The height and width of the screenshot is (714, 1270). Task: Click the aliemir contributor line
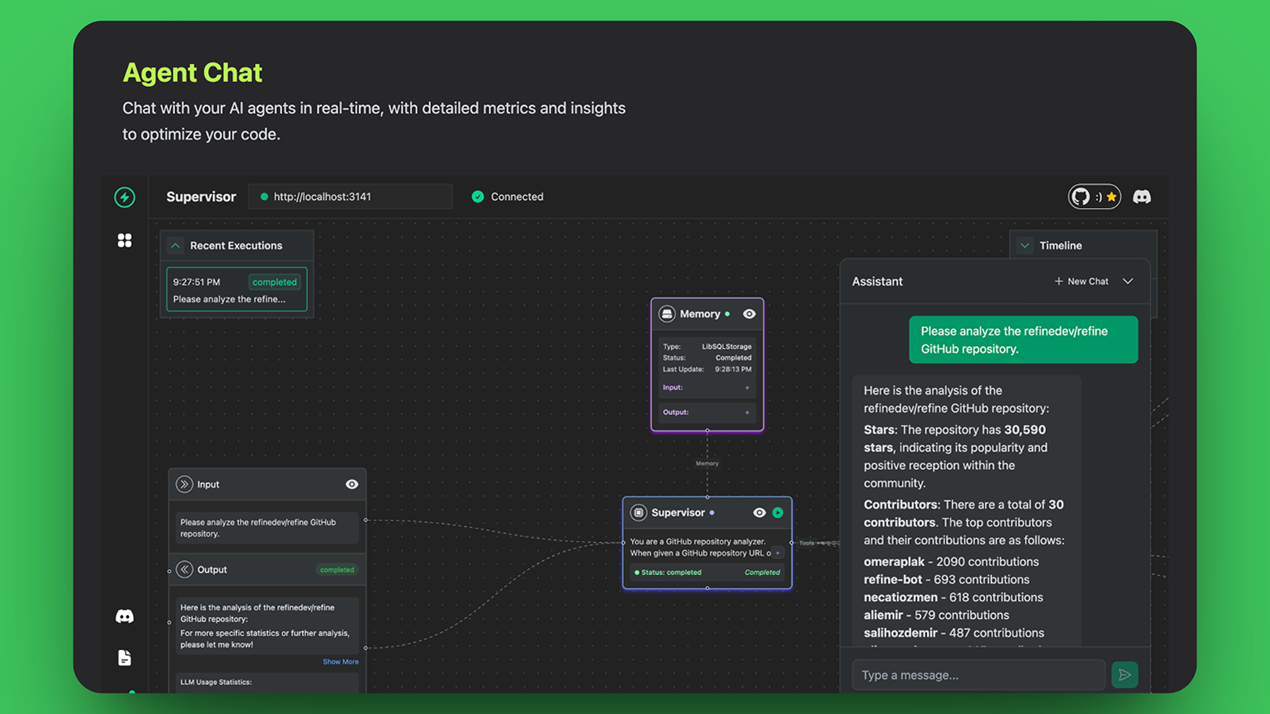[x=936, y=616]
